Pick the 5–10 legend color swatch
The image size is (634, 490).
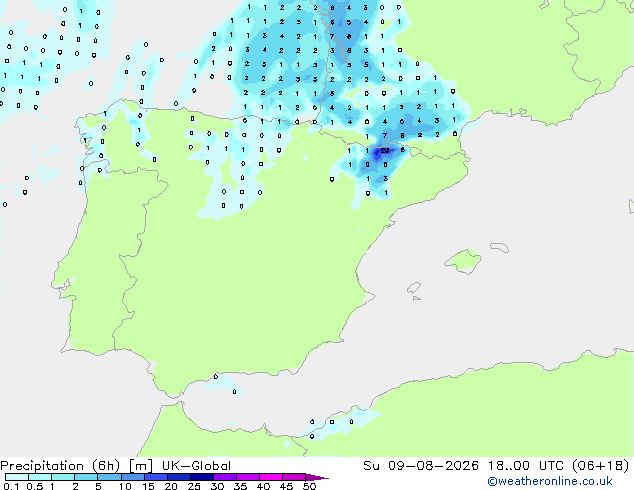click(x=109, y=477)
